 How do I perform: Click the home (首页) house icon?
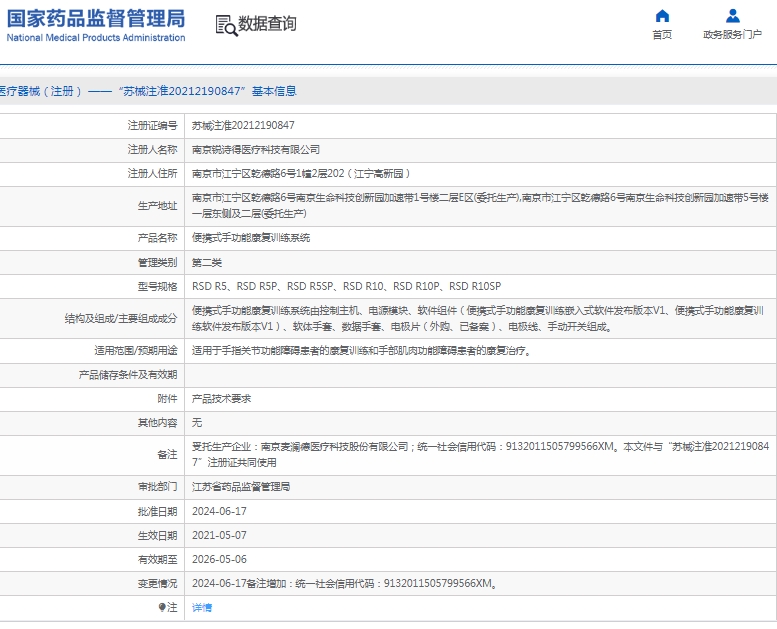pos(662,16)
